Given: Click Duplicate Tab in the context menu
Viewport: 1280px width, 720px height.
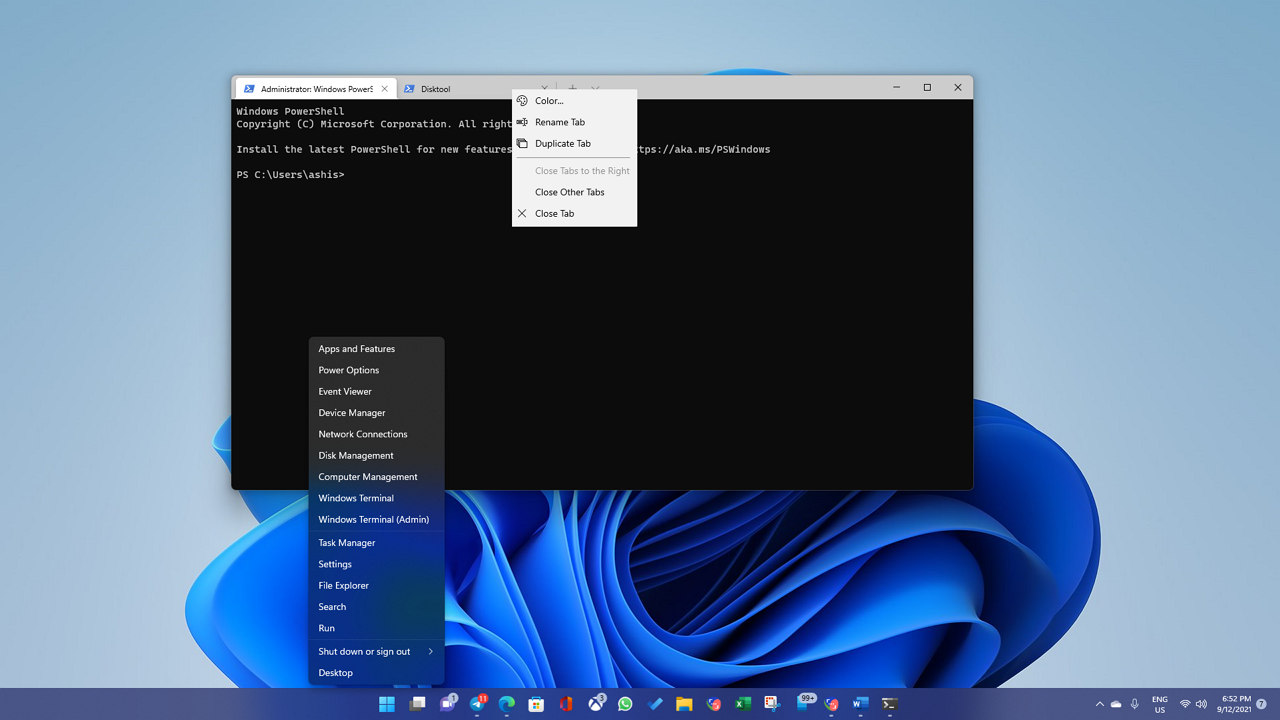Looking at the screenshot, I should [x=562, y=144].
